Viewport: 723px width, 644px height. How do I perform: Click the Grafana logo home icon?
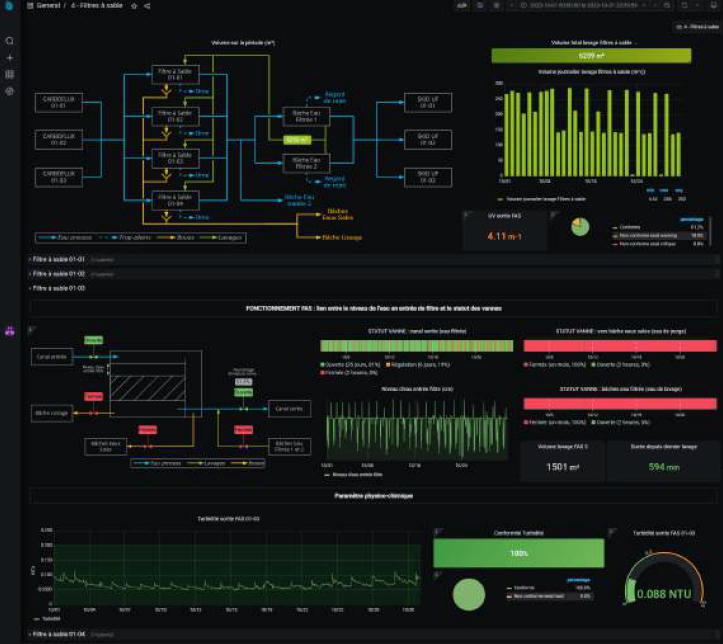(x=9, y=6)
